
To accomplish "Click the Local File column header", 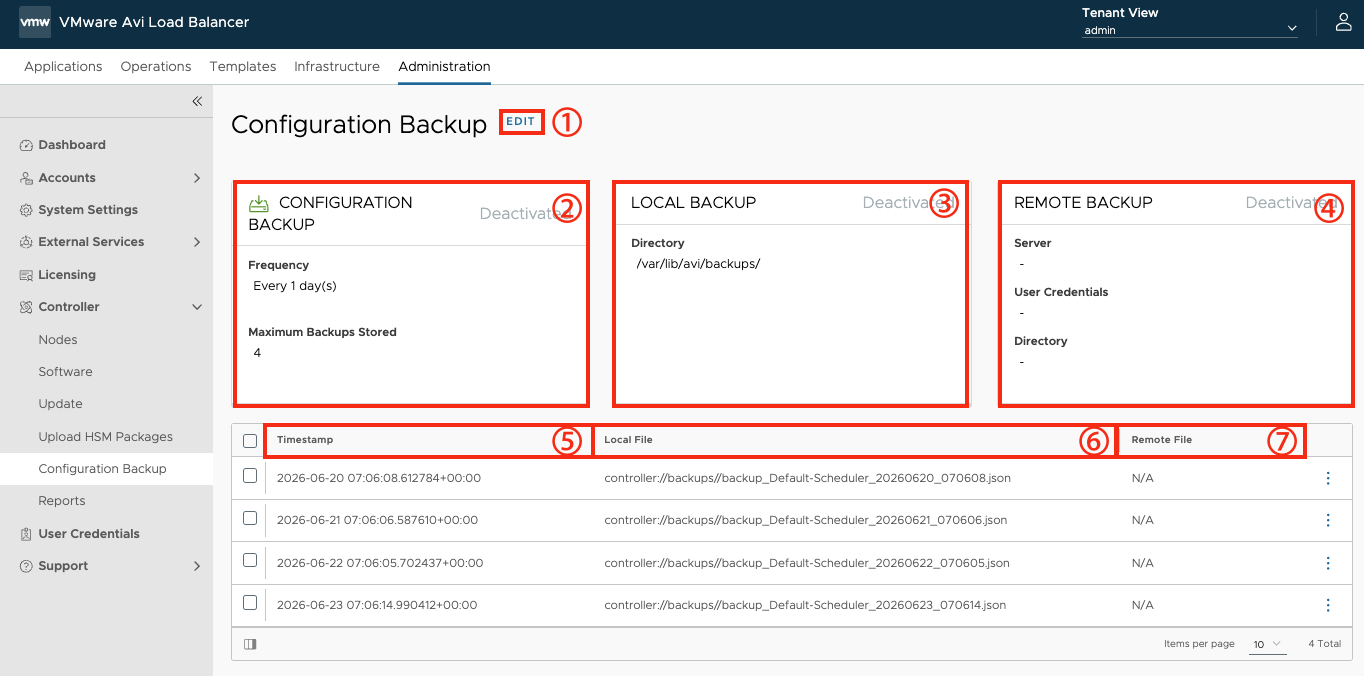I will [628, 440].
